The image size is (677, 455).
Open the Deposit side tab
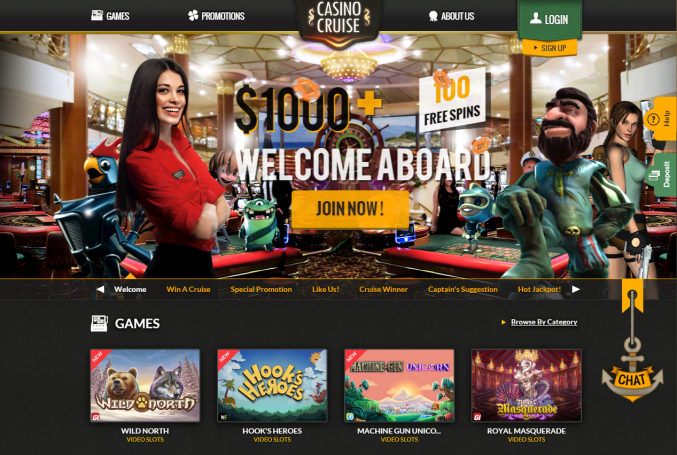661,175
